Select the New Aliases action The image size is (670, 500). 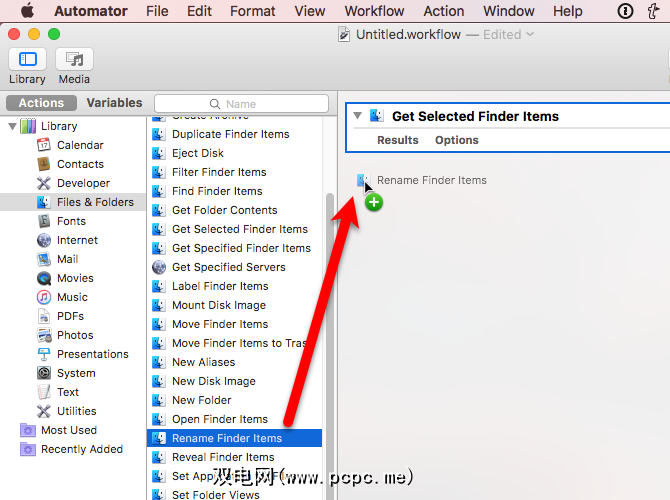point(235,362)
